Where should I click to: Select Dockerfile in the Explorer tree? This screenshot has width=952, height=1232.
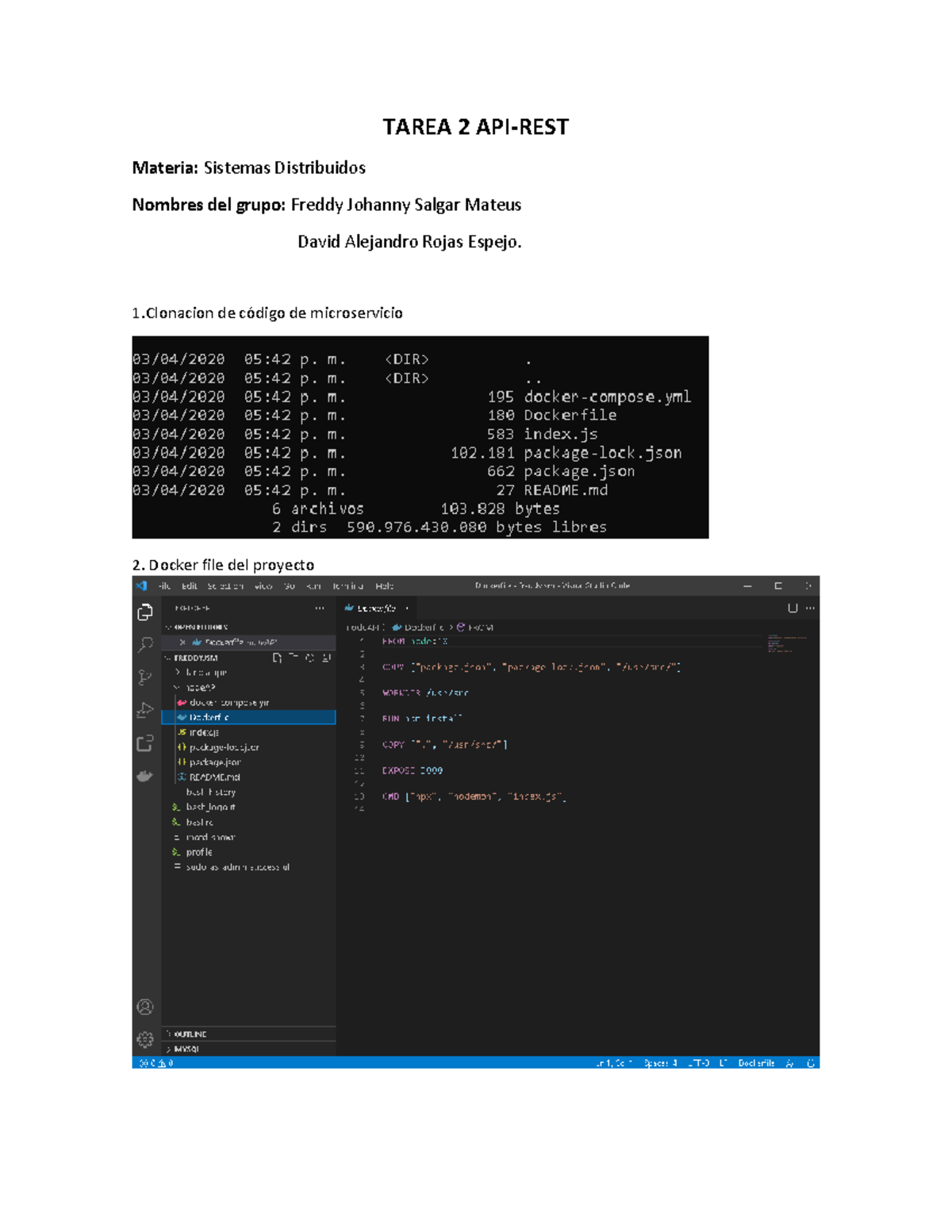248,718
